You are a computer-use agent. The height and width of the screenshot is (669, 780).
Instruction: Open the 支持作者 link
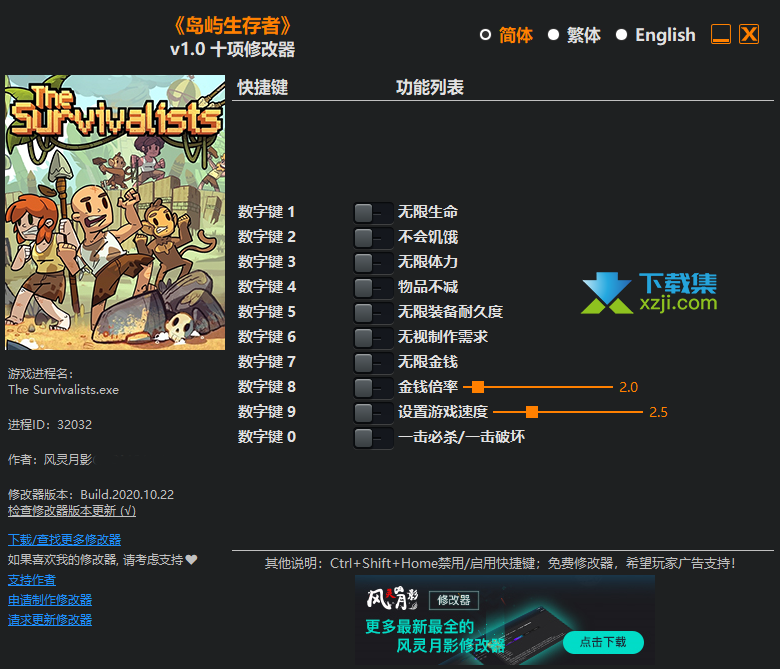click(x=32, y=580)
